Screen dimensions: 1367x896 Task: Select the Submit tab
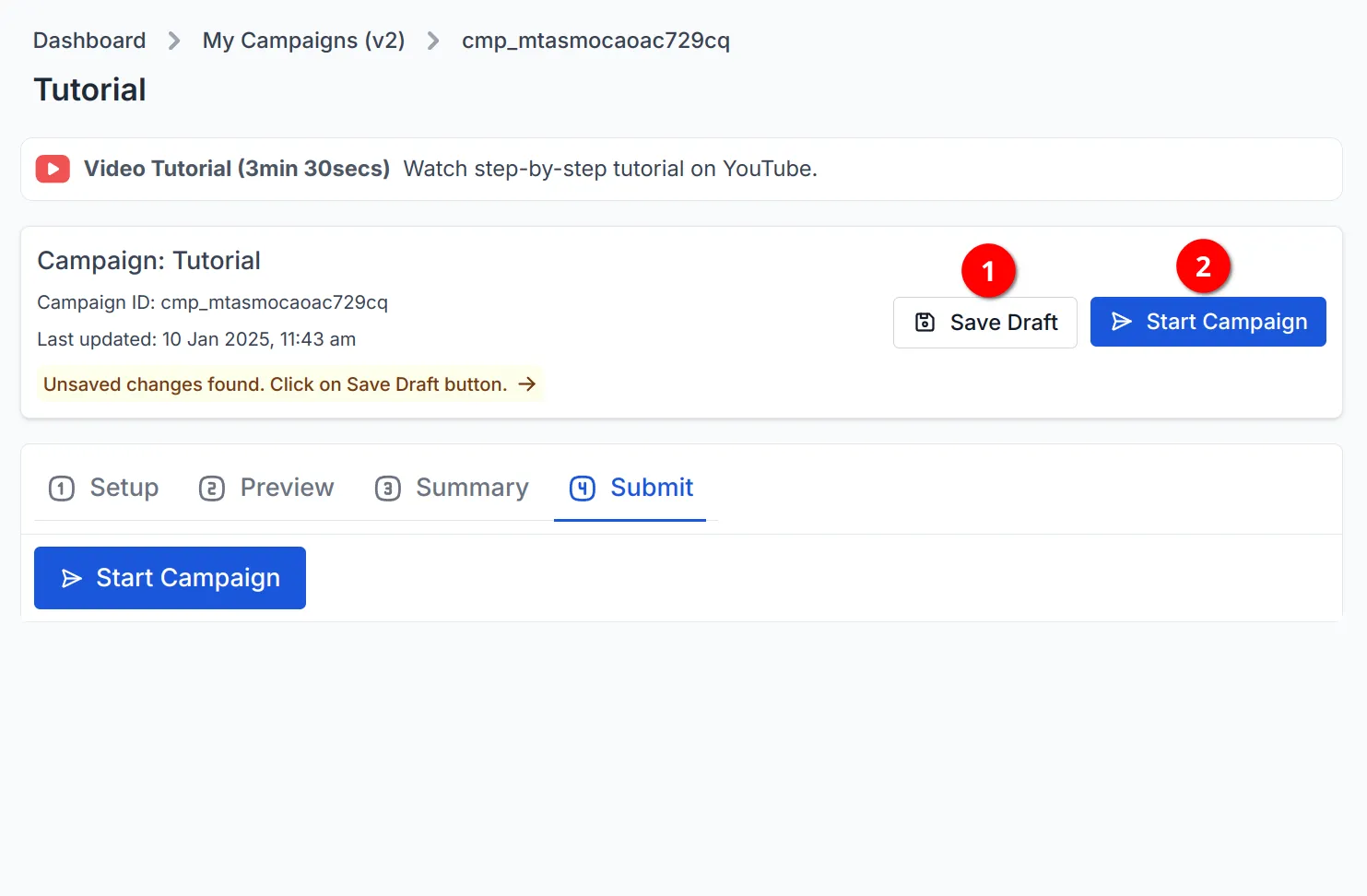(x=651, y=488)
